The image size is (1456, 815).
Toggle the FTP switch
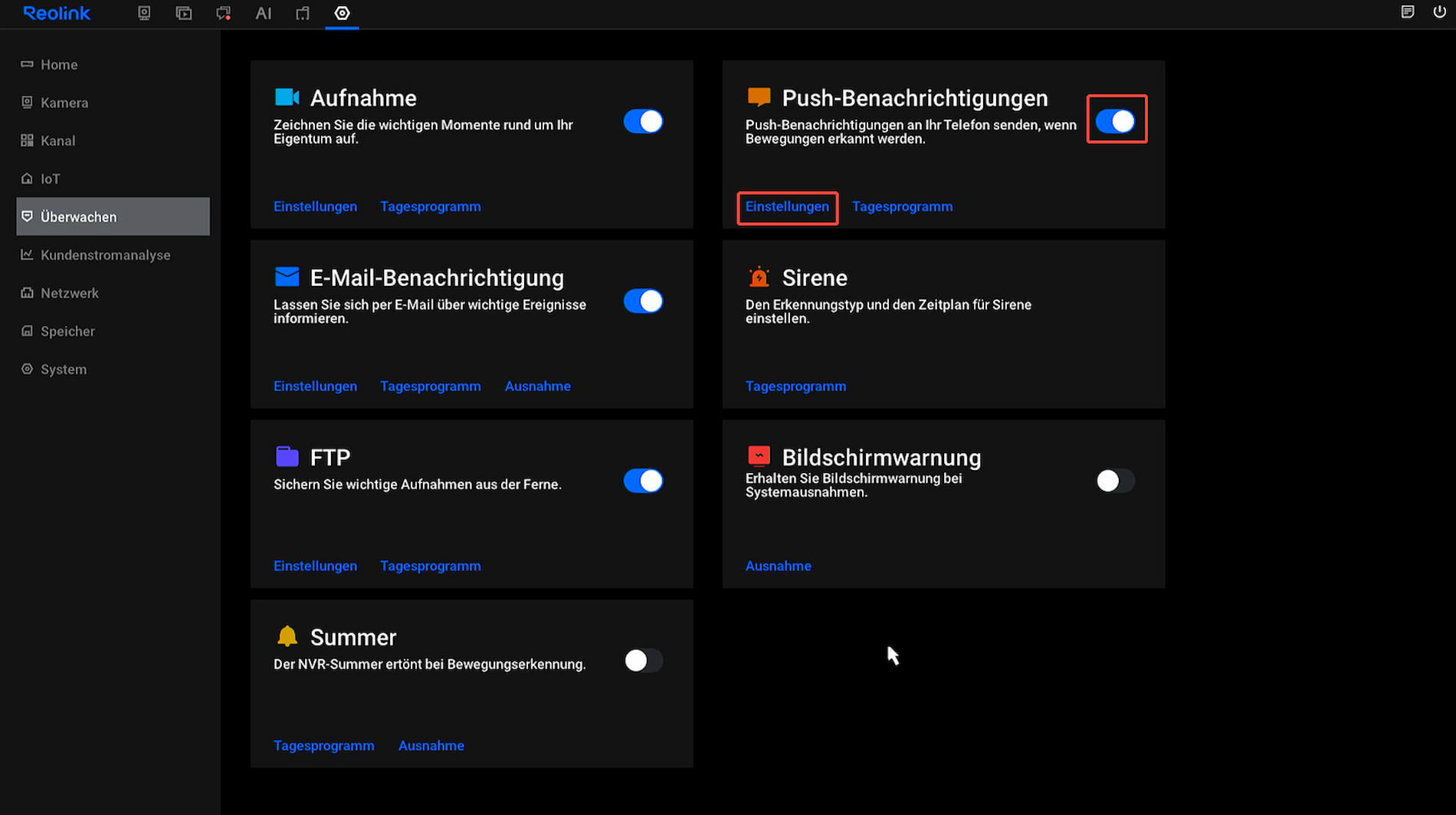[643, 481]
